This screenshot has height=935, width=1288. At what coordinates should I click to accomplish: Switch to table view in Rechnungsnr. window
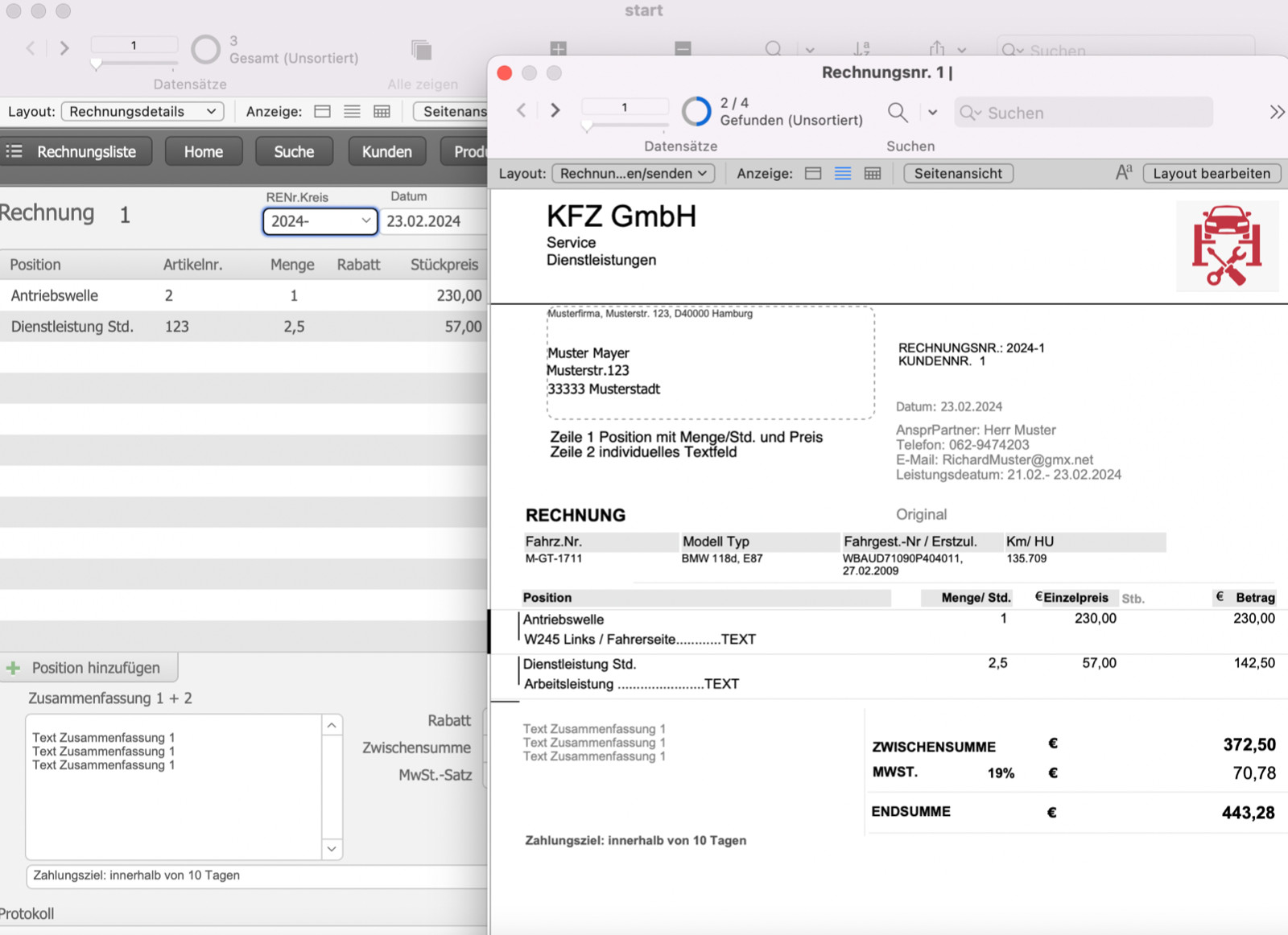point(873,173)
